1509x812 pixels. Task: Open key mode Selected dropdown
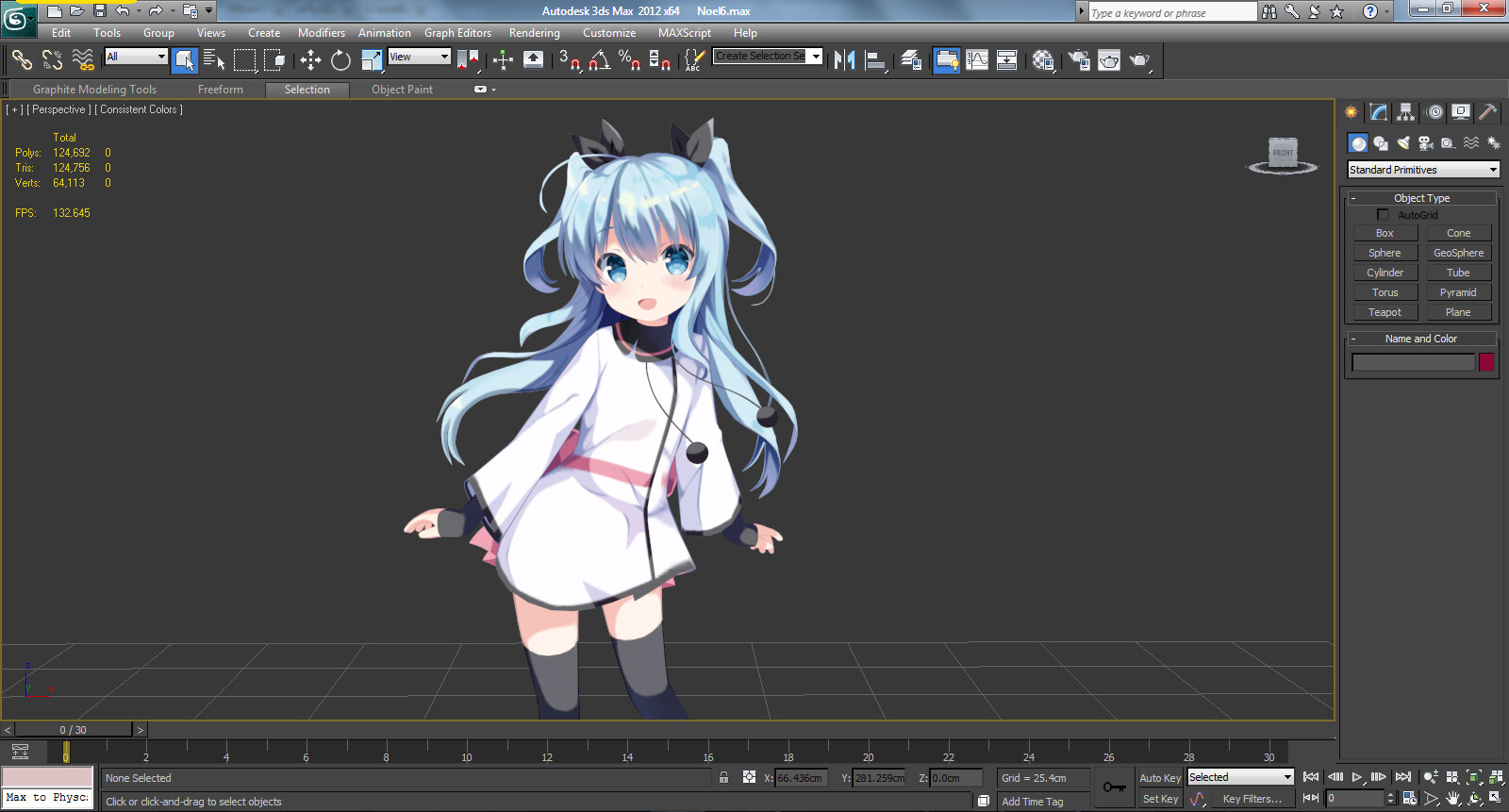pyautogui.click(x=1240, y=777)
